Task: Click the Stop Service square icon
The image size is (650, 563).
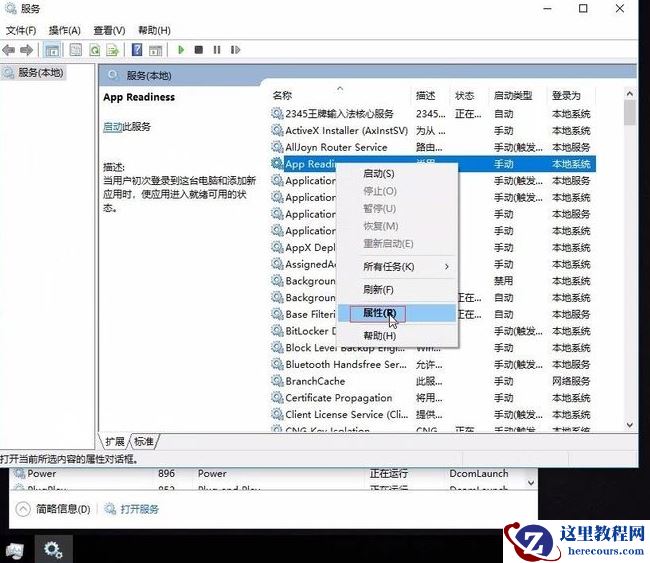Action: click(199, 50)
